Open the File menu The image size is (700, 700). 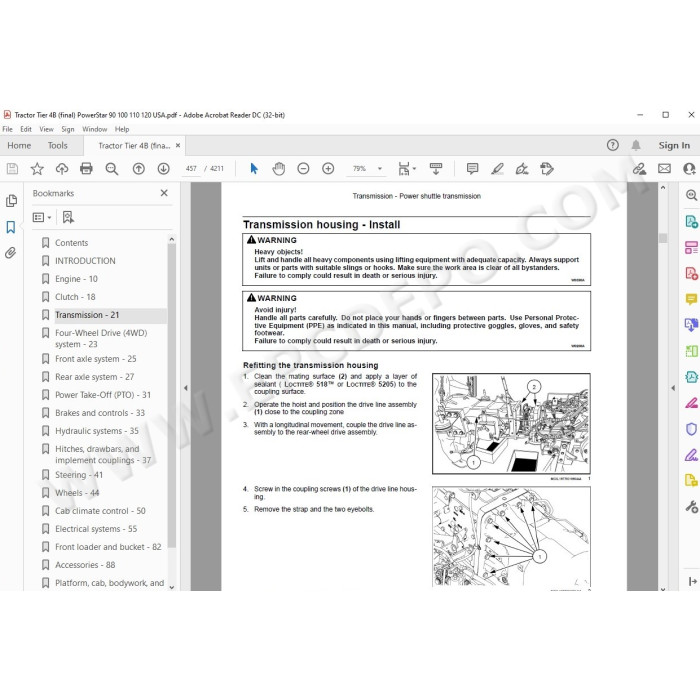click(x=8, y=129)
